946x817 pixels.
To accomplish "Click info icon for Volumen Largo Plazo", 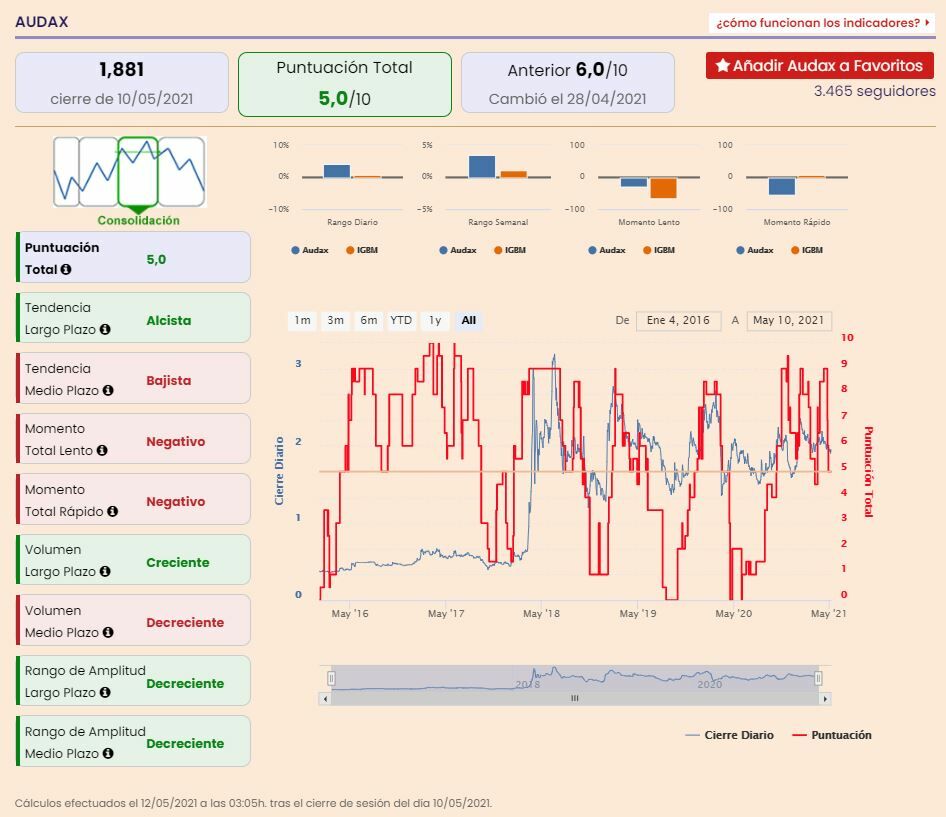I will 105,571.
